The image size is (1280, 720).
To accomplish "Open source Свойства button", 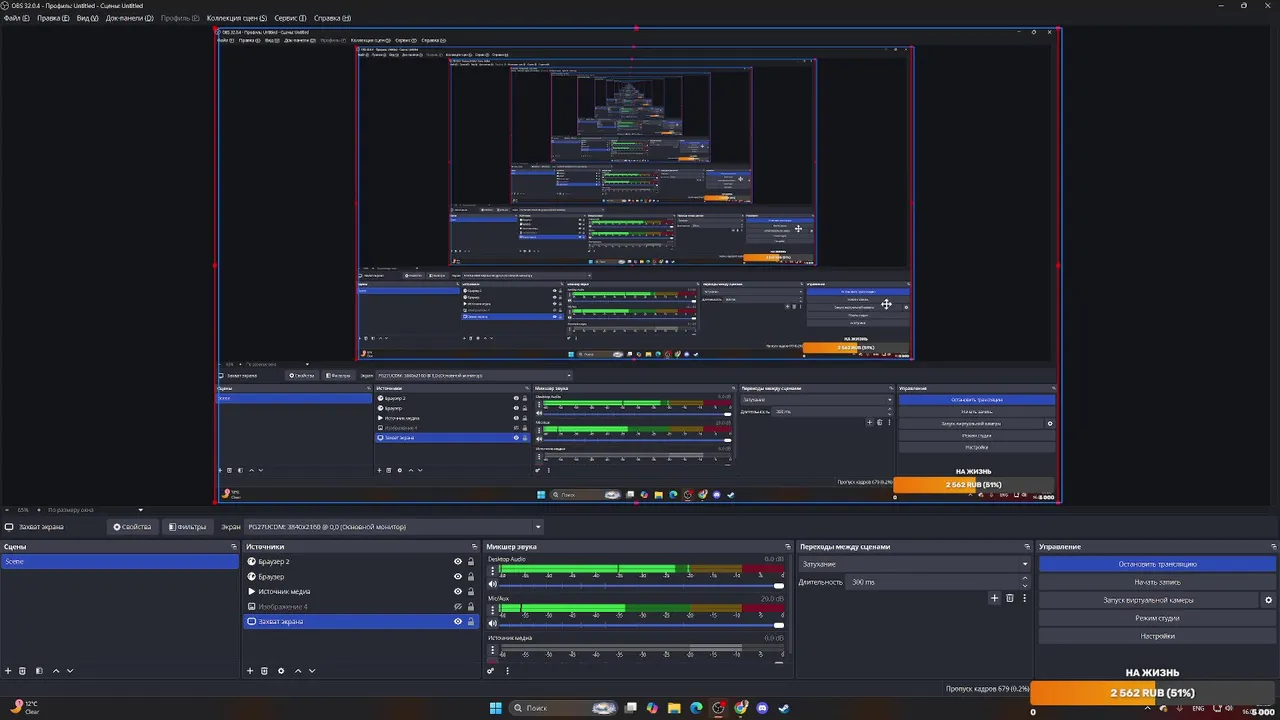I will coord(132,527).
